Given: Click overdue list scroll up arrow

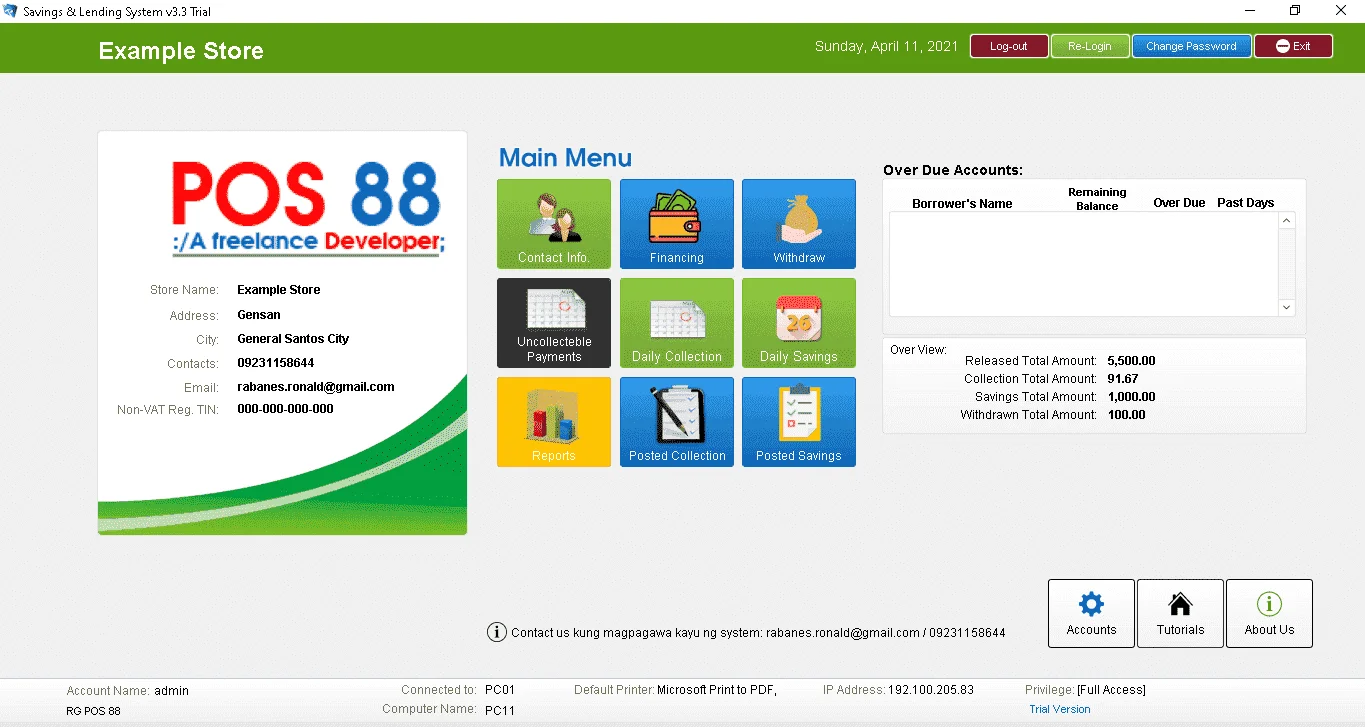Looking at the screenshot, I should tap(1287, 221).
